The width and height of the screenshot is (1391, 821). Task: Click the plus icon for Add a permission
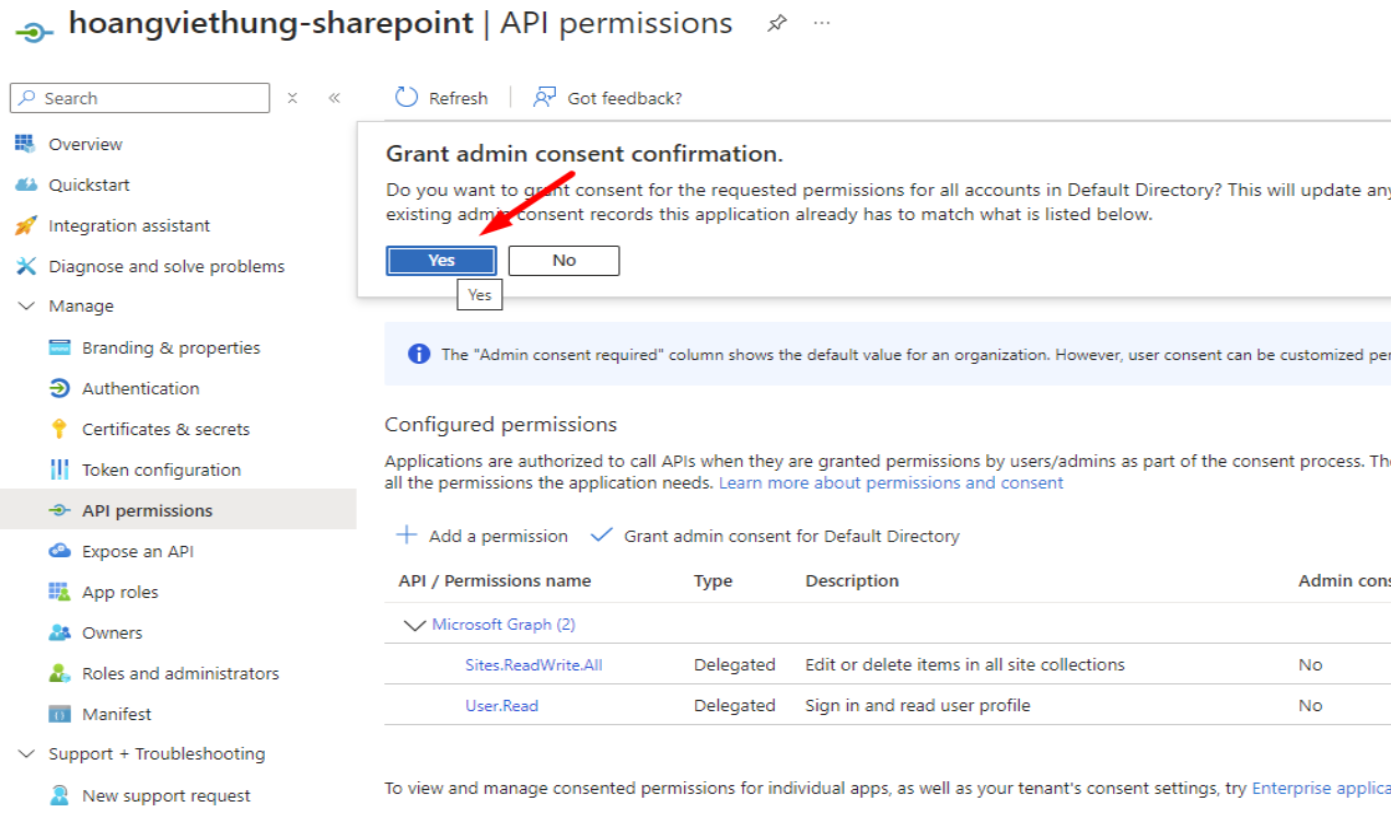tap(406, 535)
